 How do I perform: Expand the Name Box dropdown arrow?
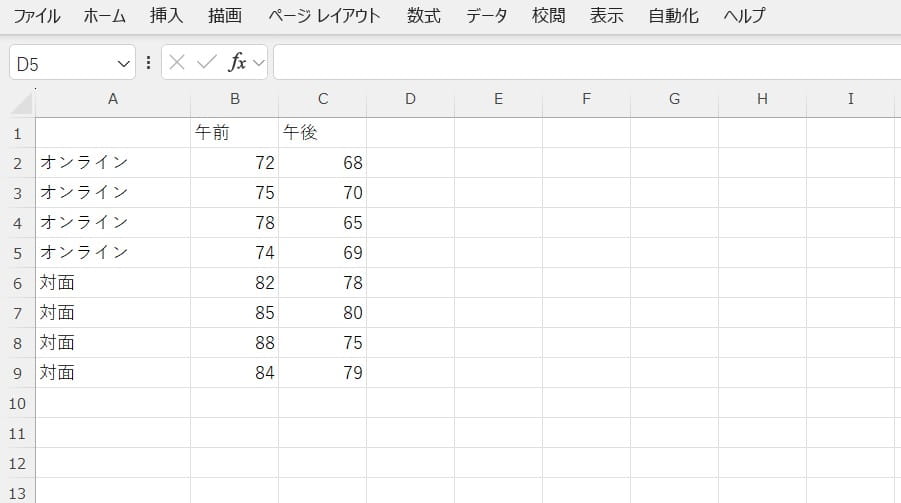point(124,64)
